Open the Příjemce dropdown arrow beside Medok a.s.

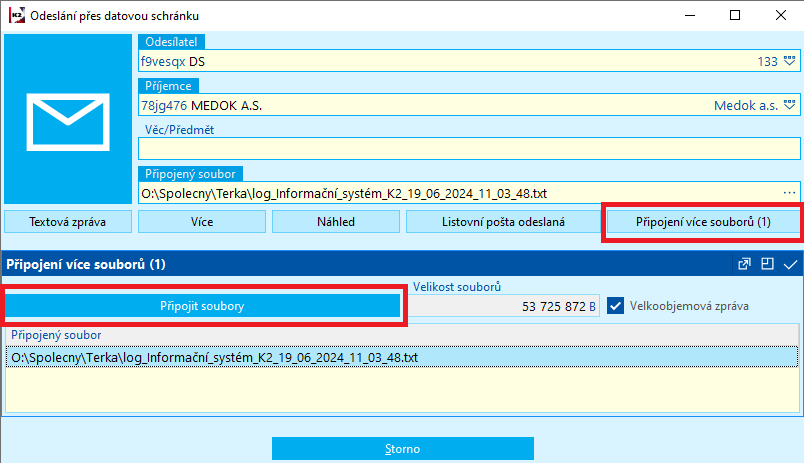pos(790,105)
